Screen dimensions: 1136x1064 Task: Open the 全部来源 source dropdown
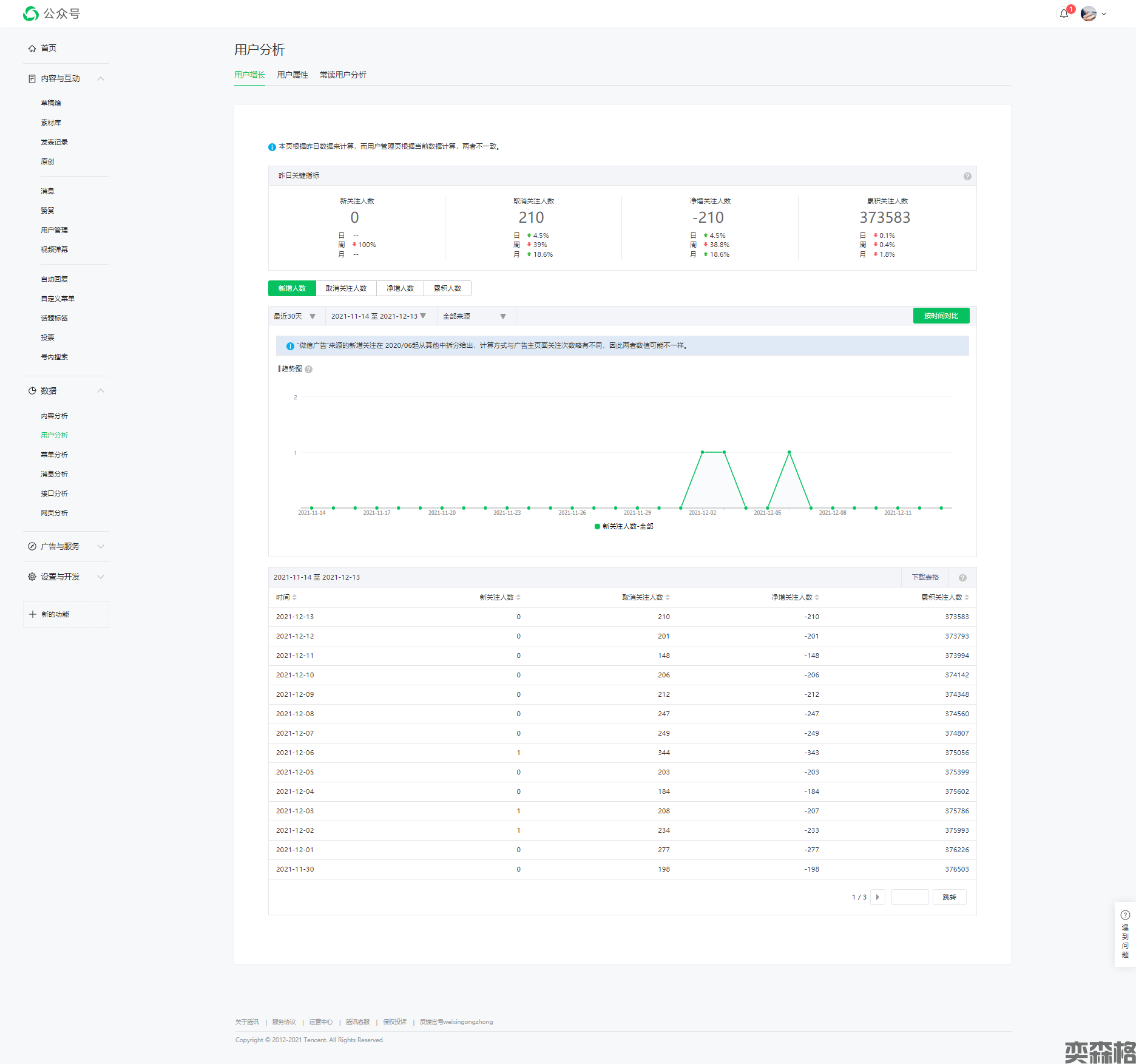(475, 316)
